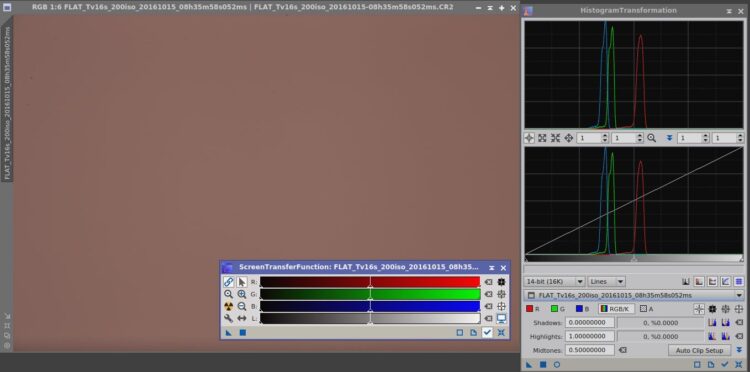Expand the FLAT_Tv16s view selector dropdown
This screenshot has width=750, height=372.
point(634,295)
